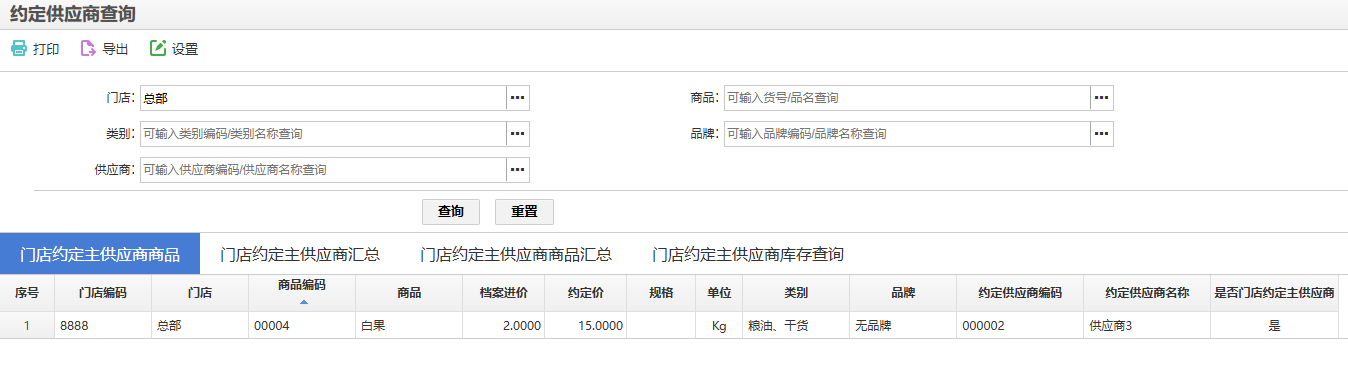
Task: Click the 档案进价 column header
Action: coord(503,293)
